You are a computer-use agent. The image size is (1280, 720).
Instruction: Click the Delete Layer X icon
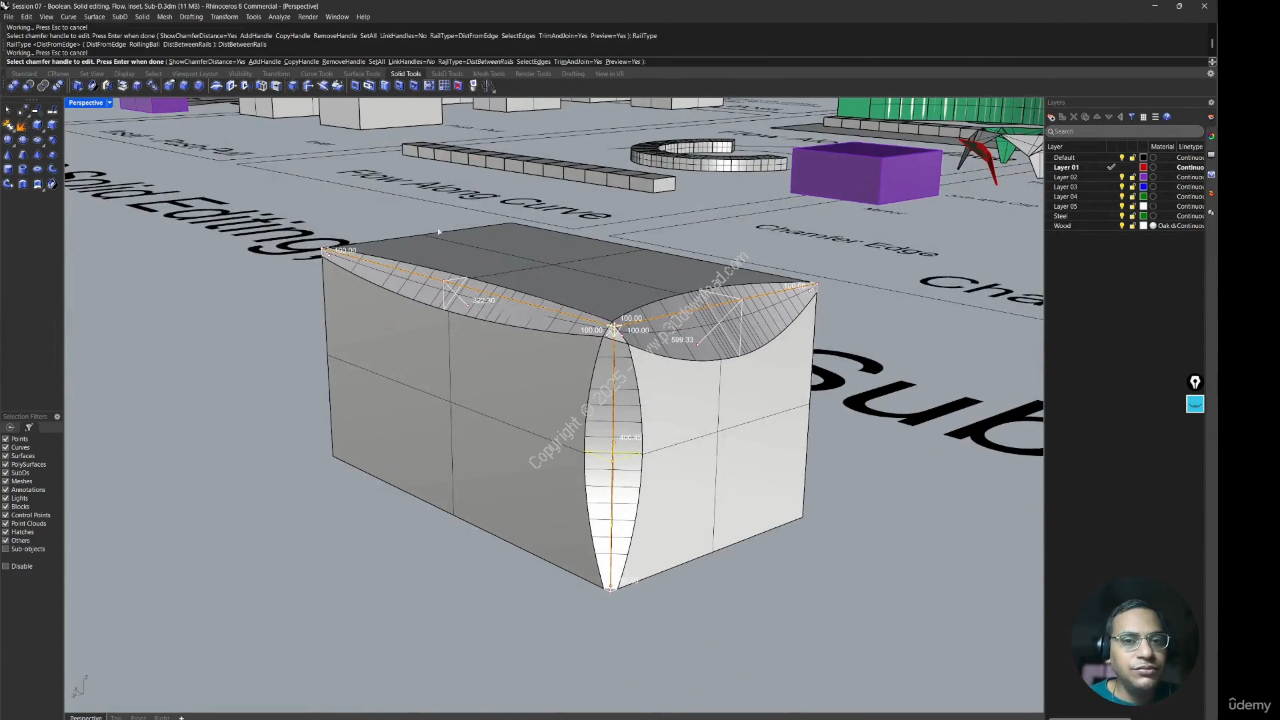(1074, 117)
